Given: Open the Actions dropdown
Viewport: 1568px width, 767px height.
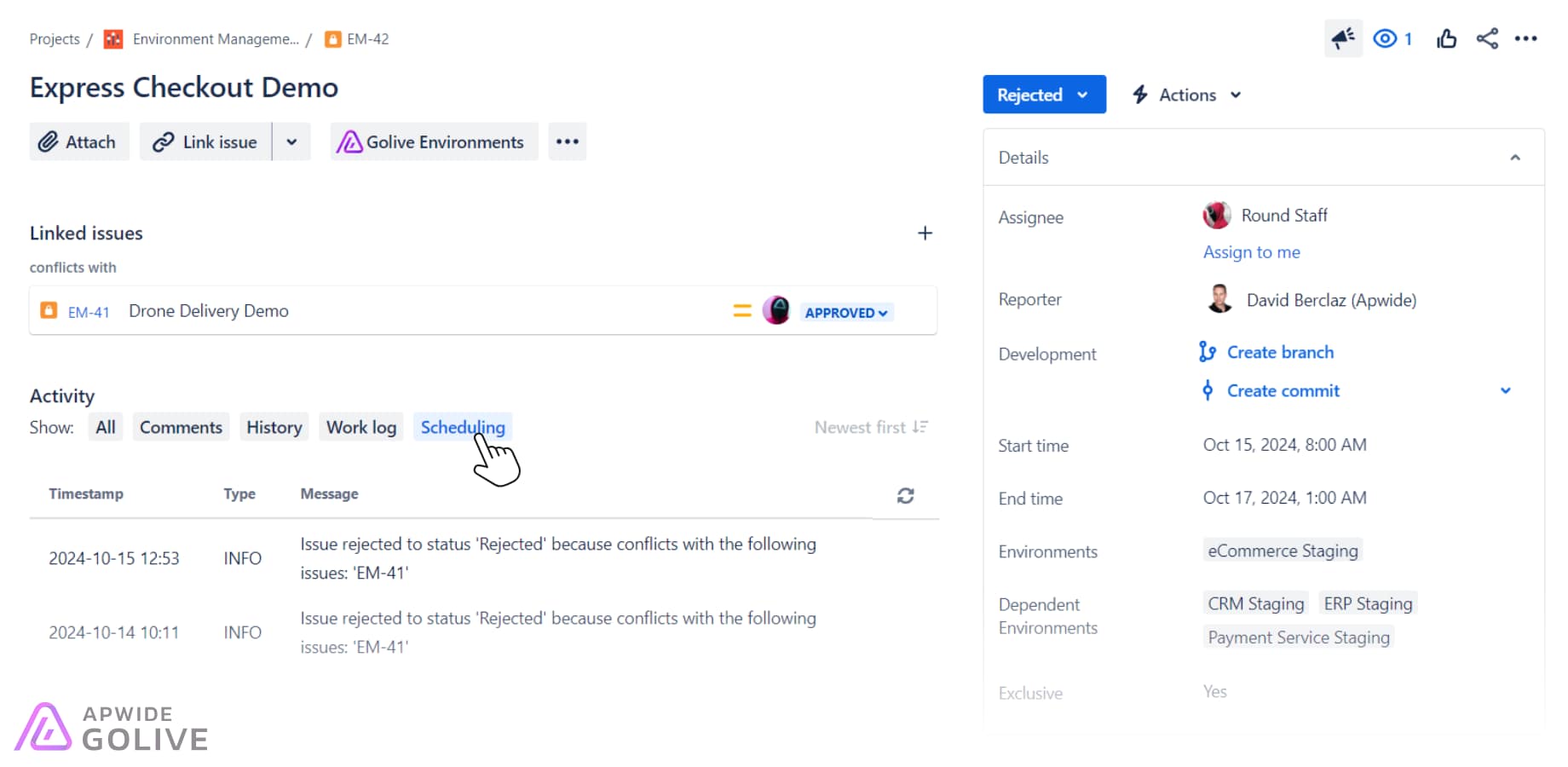Looking at the screenshot, I should [1186, 95].
